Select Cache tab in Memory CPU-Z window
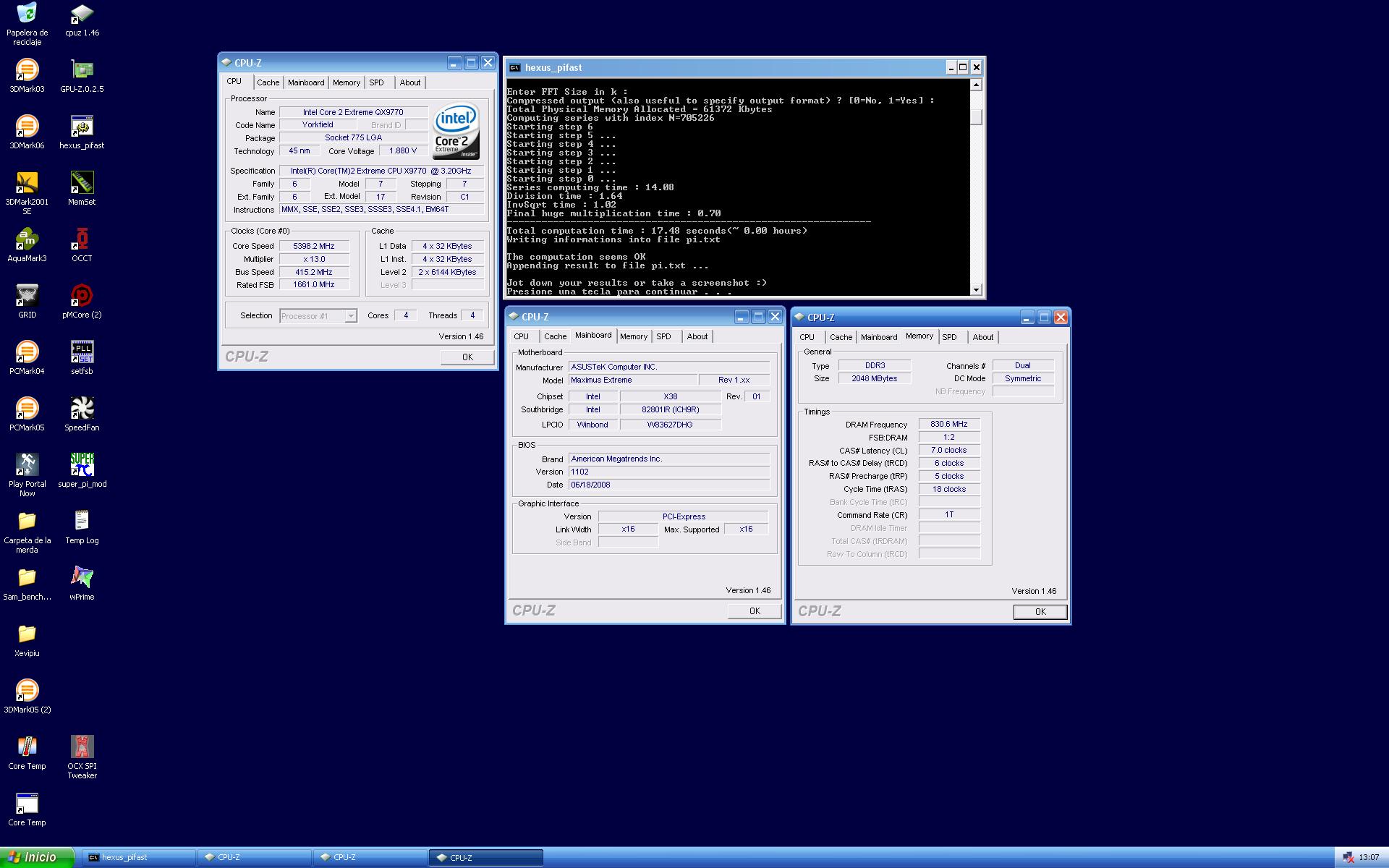Screen dimensions: 1389x868 pos(841,337)
